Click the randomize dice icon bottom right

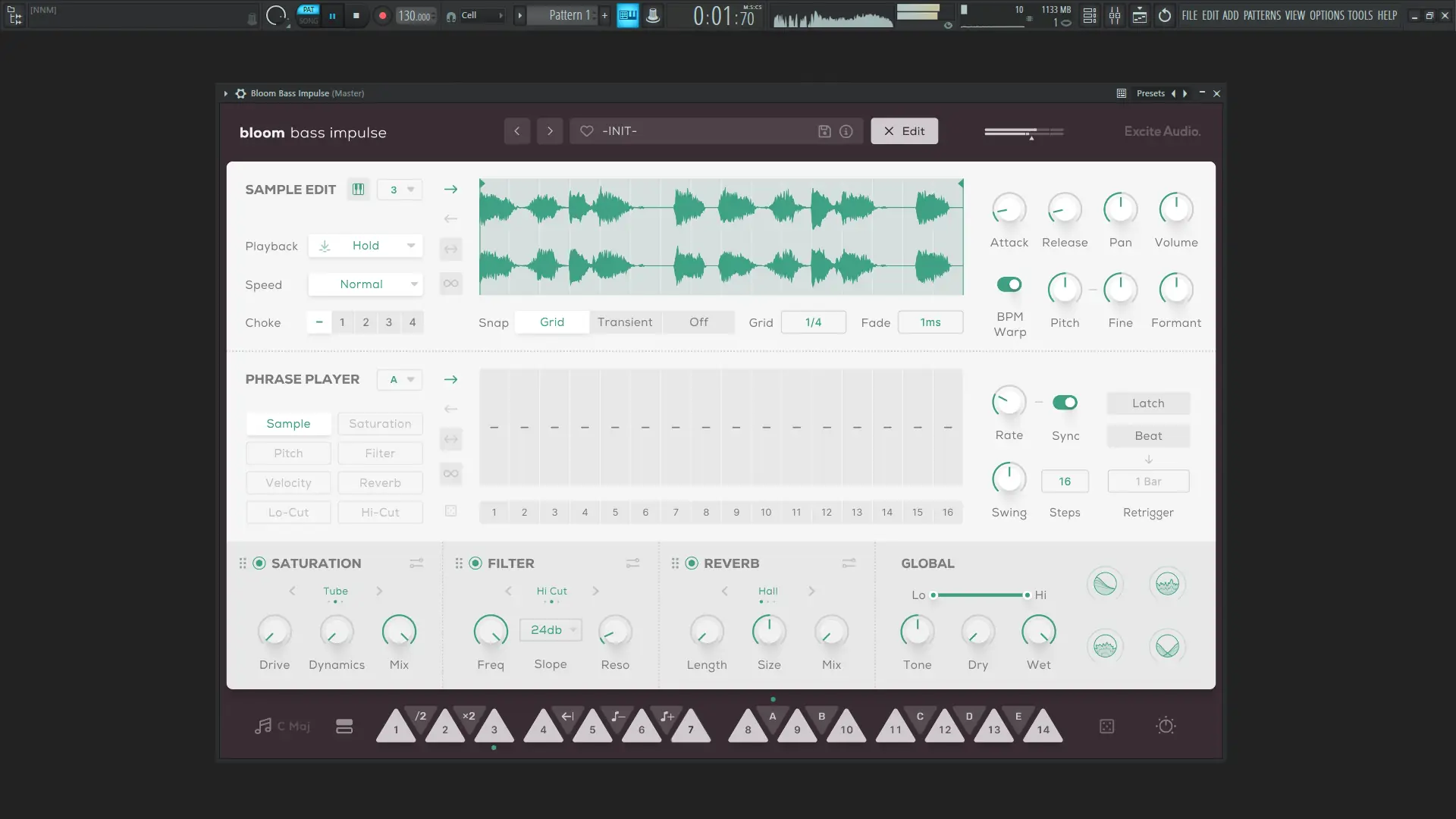click(x=1106, y=726)
